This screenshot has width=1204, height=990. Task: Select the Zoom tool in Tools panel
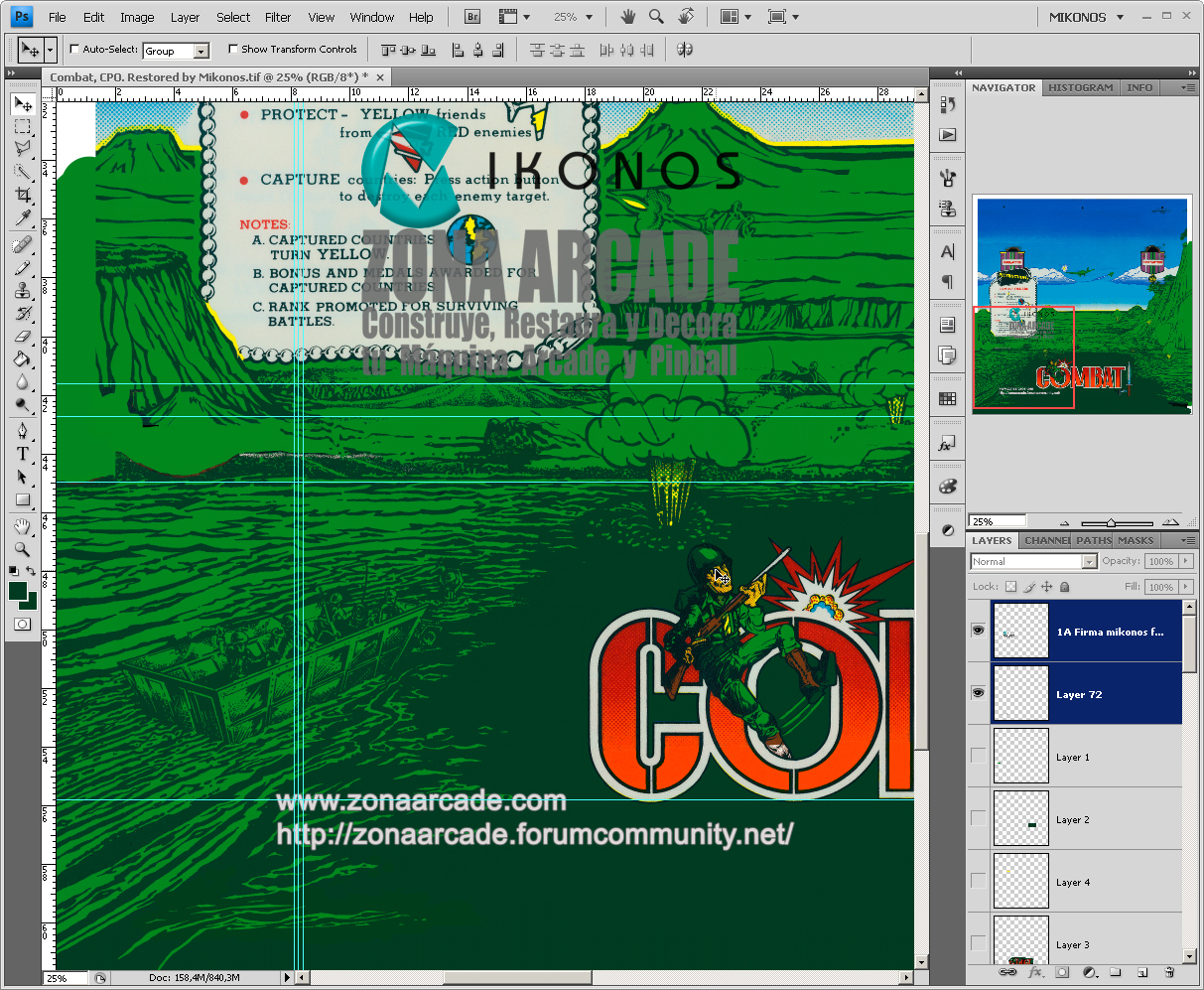click(22, 549)
